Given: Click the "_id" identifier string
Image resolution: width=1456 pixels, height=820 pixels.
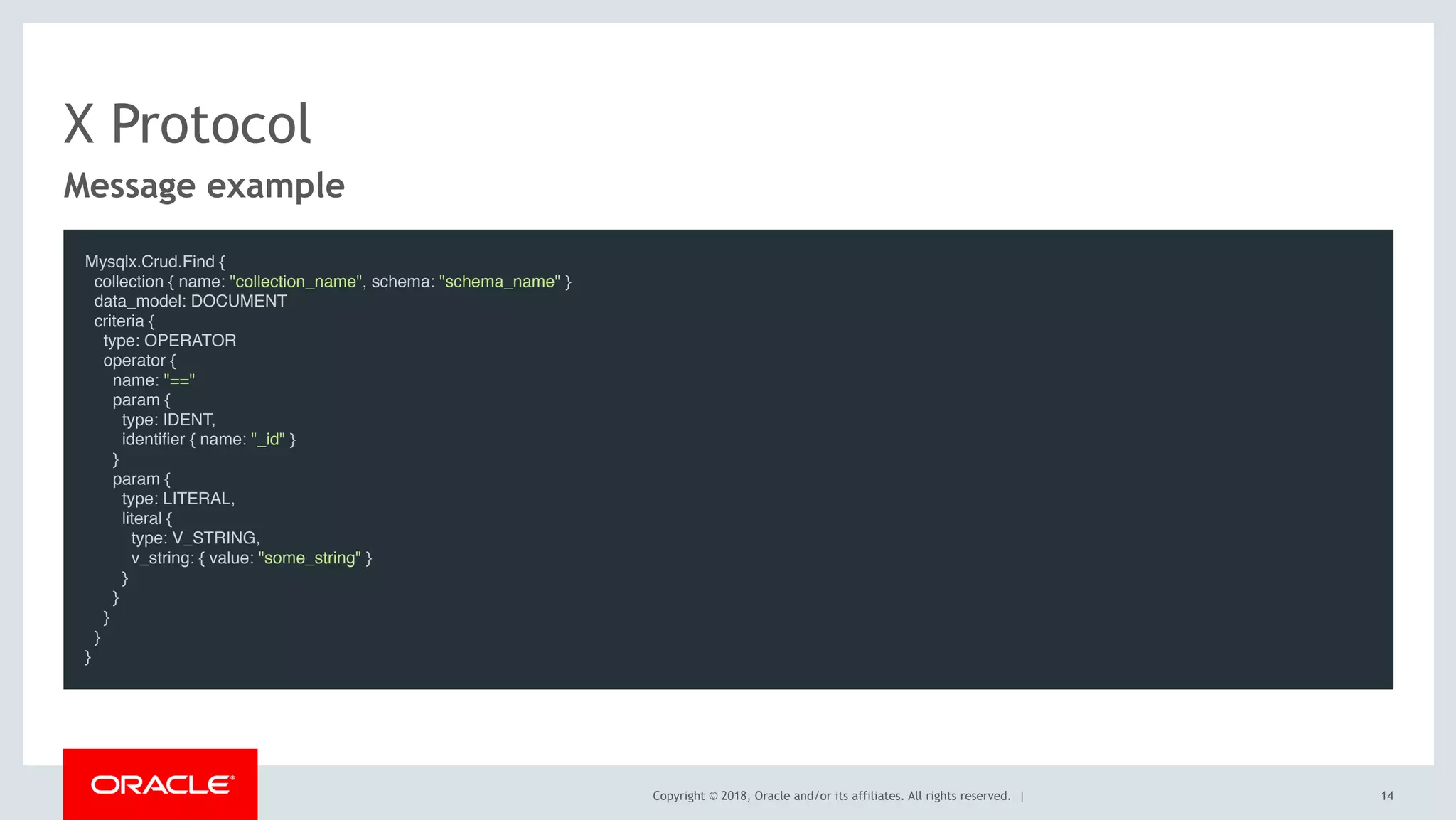Looking at the screenshot, I should tap(268, 440).
